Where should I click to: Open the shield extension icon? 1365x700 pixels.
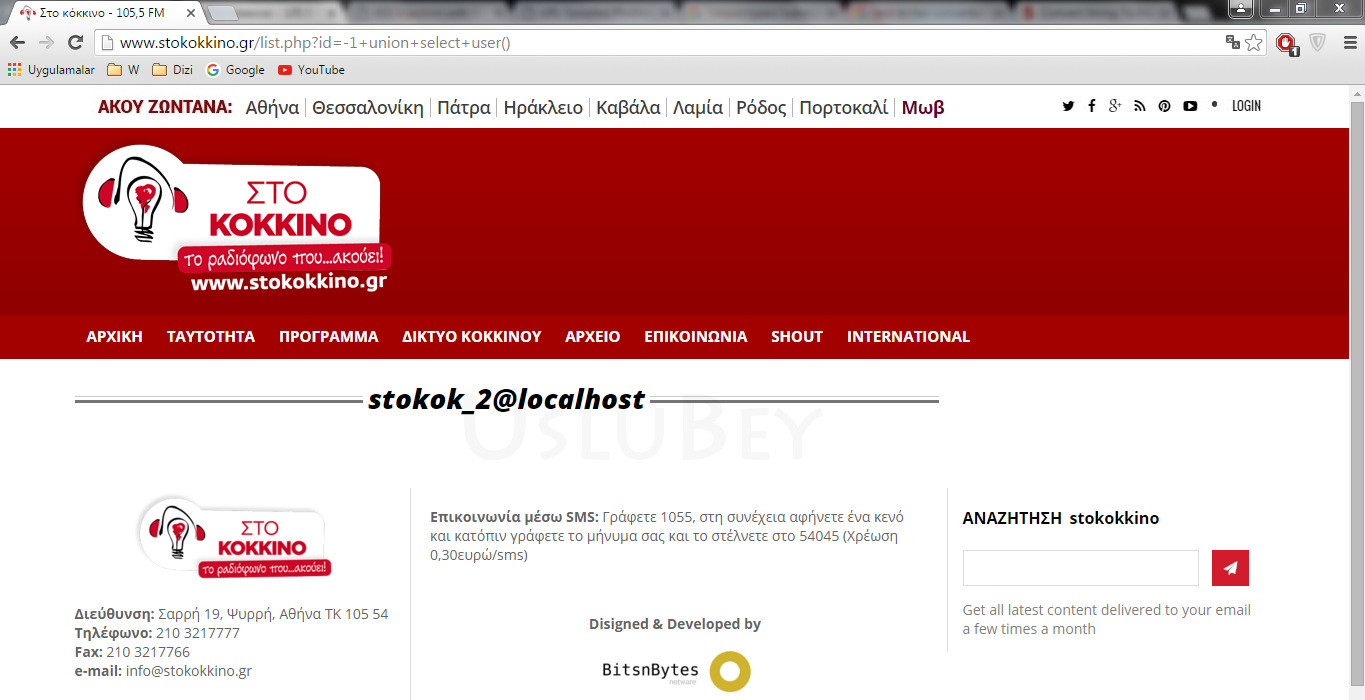tap(1318, 43)
